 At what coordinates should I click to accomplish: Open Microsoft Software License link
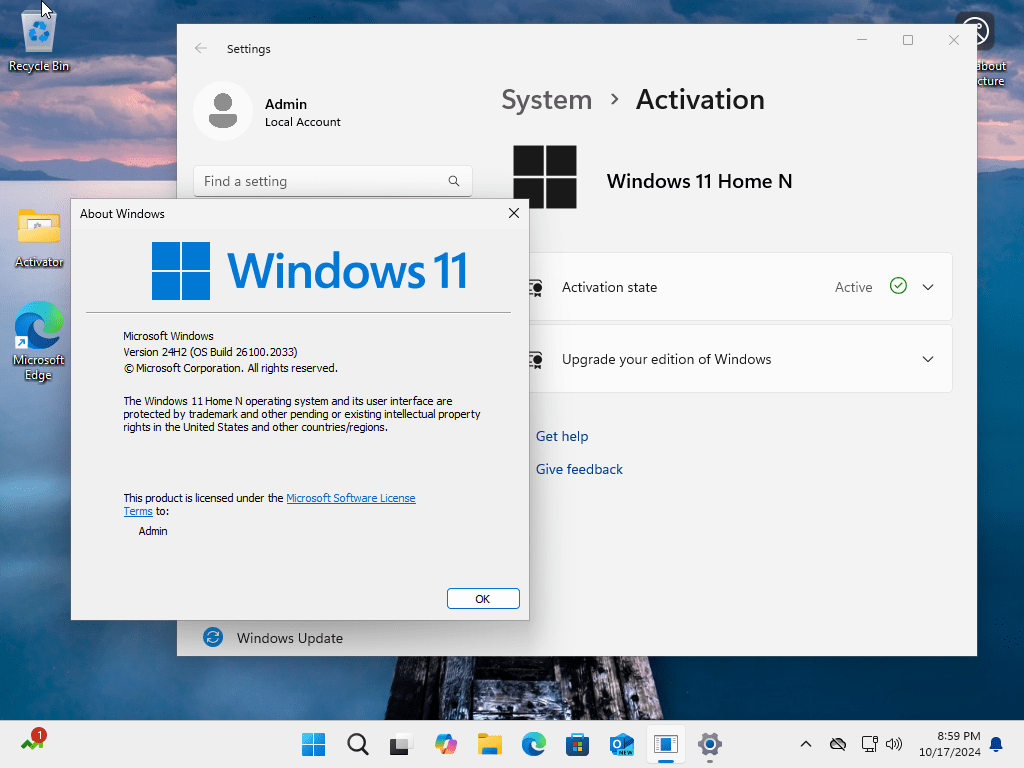(351, 498)
